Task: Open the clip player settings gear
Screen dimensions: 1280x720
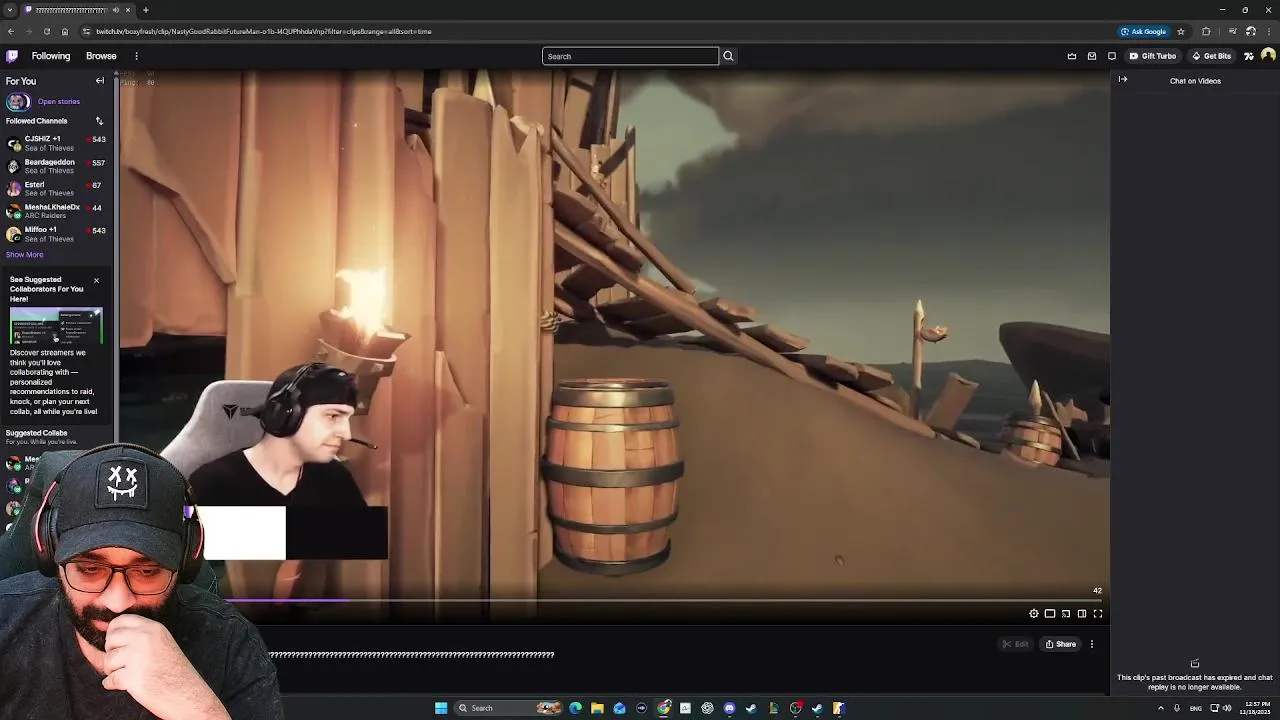Action: pos(1034,614)
